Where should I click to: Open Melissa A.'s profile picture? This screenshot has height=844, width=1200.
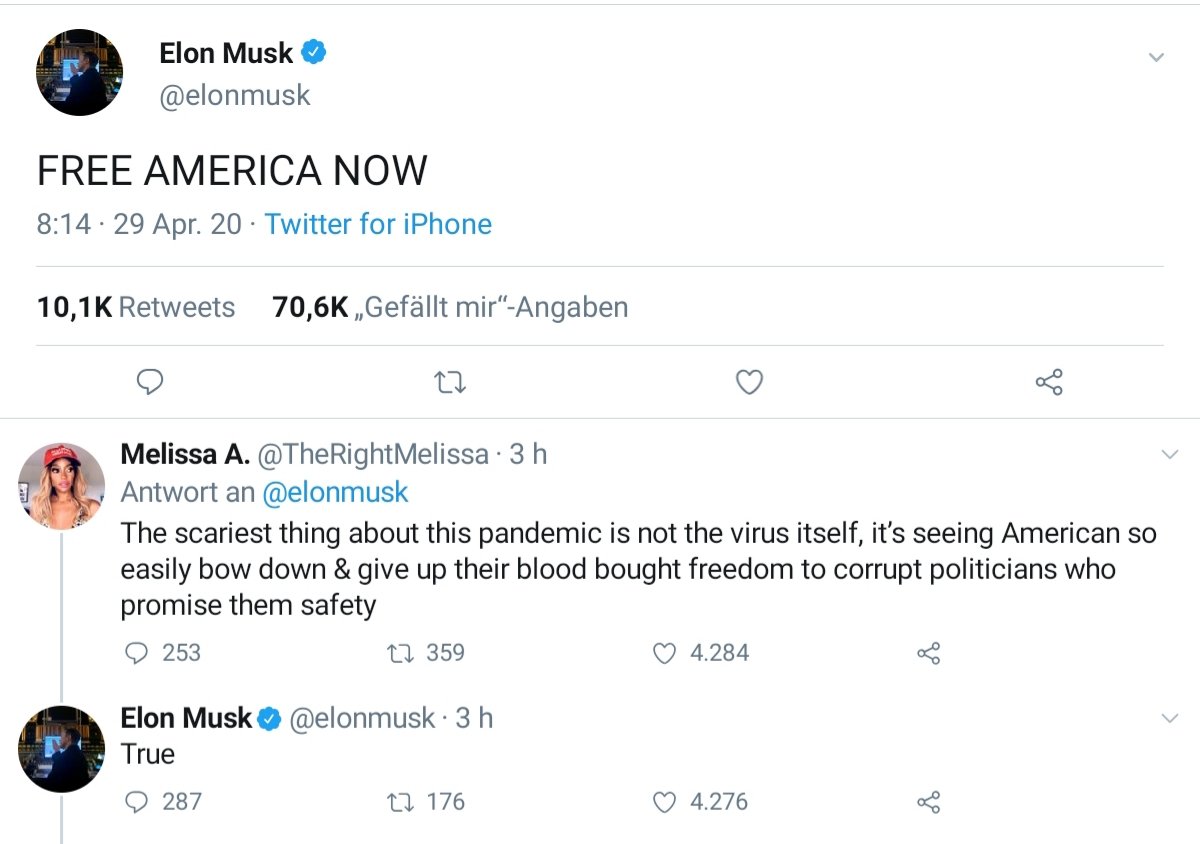coord(61,485)
